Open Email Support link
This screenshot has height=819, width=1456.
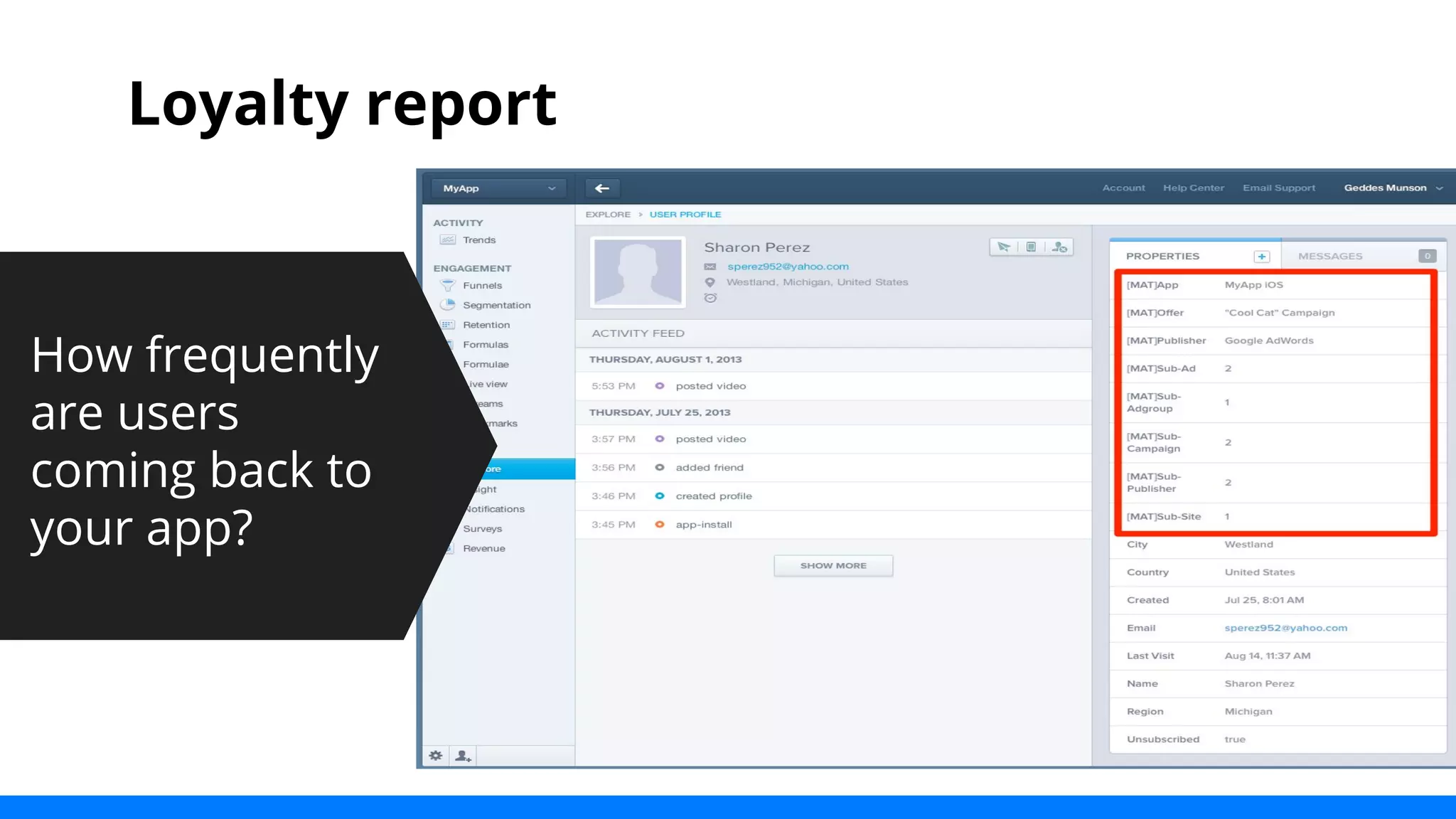coord(1279,188)
